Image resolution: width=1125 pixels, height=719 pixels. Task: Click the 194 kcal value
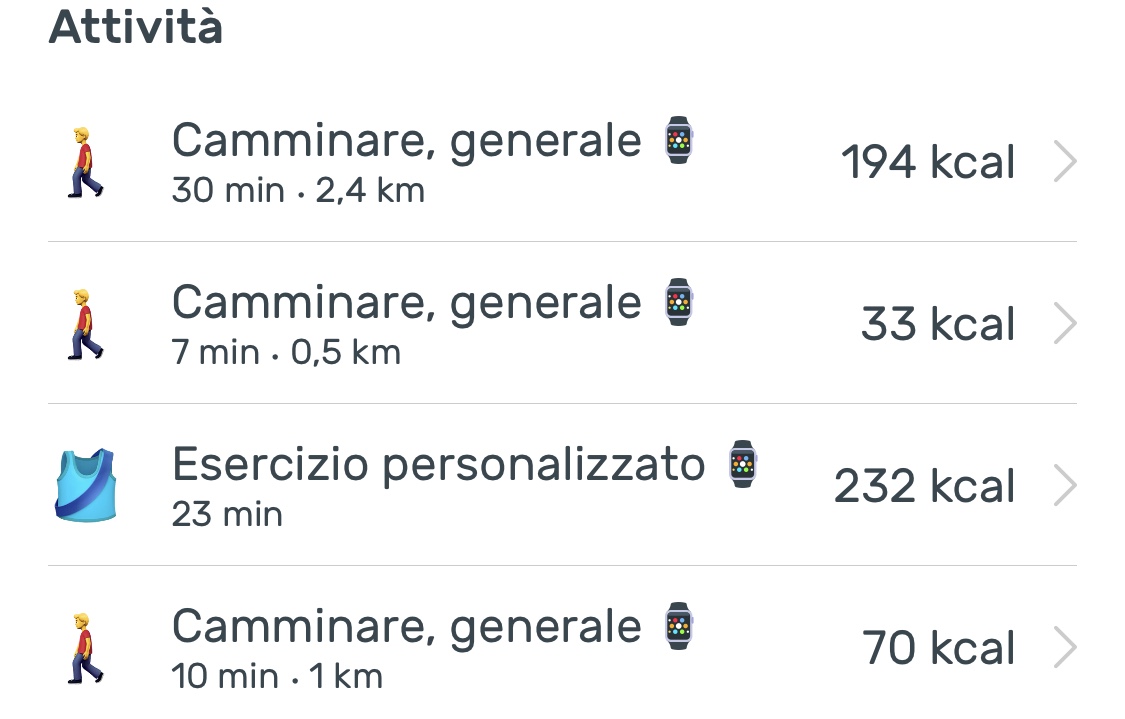pyautogui.click(x=928, y=162)
